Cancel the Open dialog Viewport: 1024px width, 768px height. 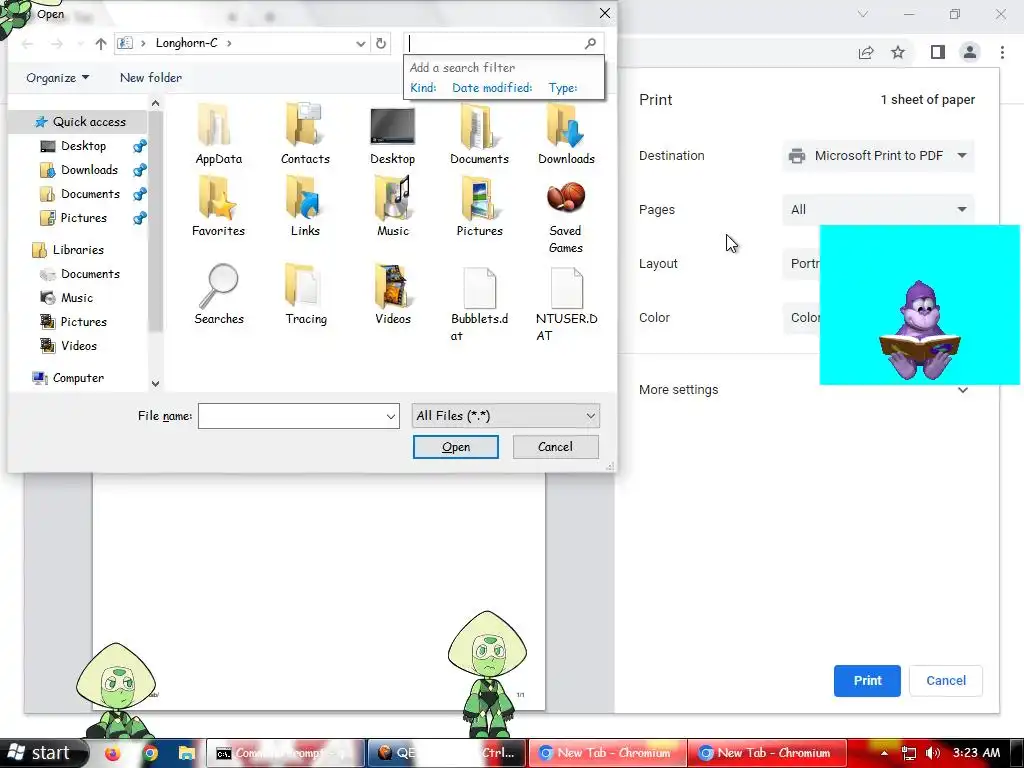click(556, 447)
